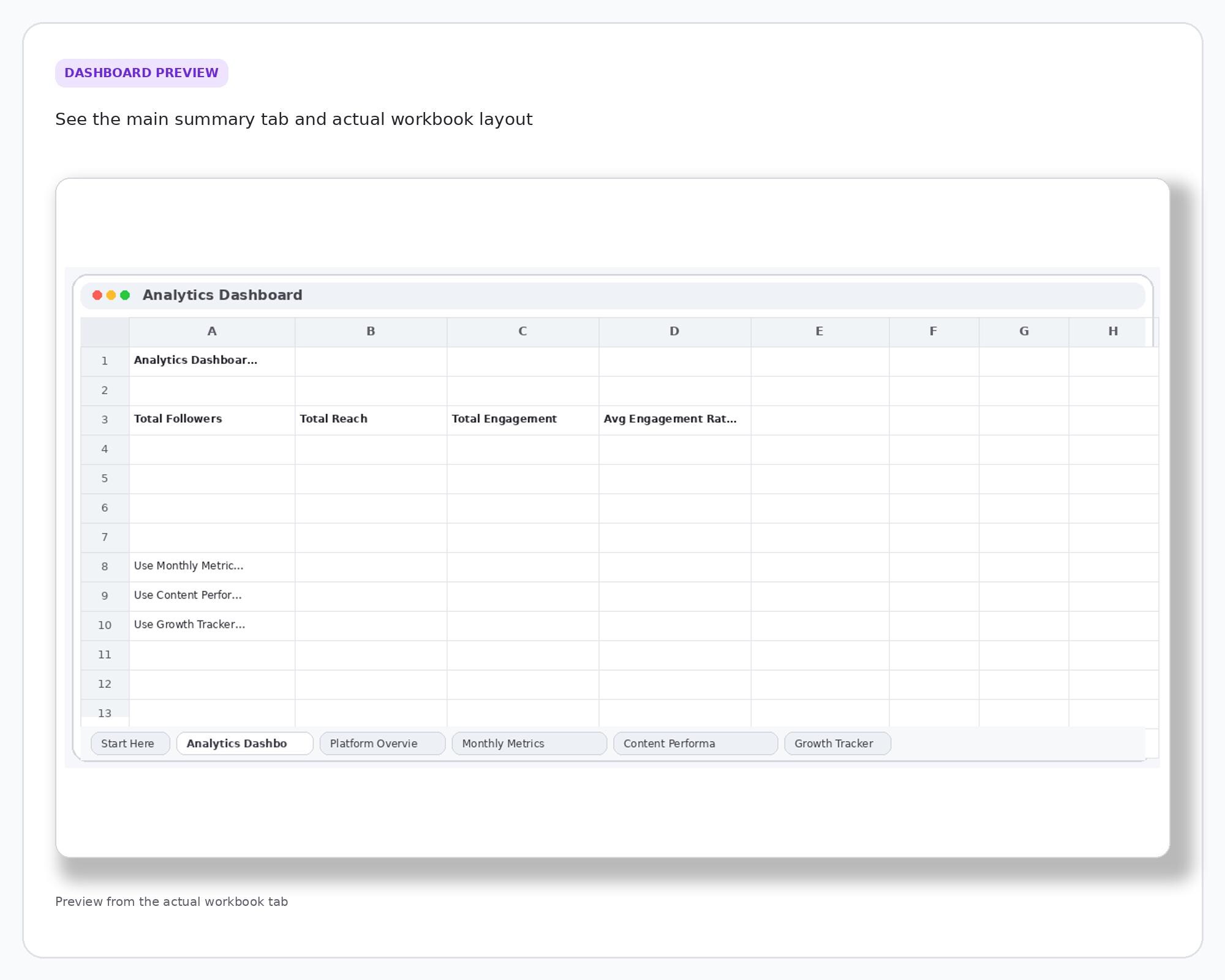
Task: Select row 12 header
Action: click(x=105, y=685)
